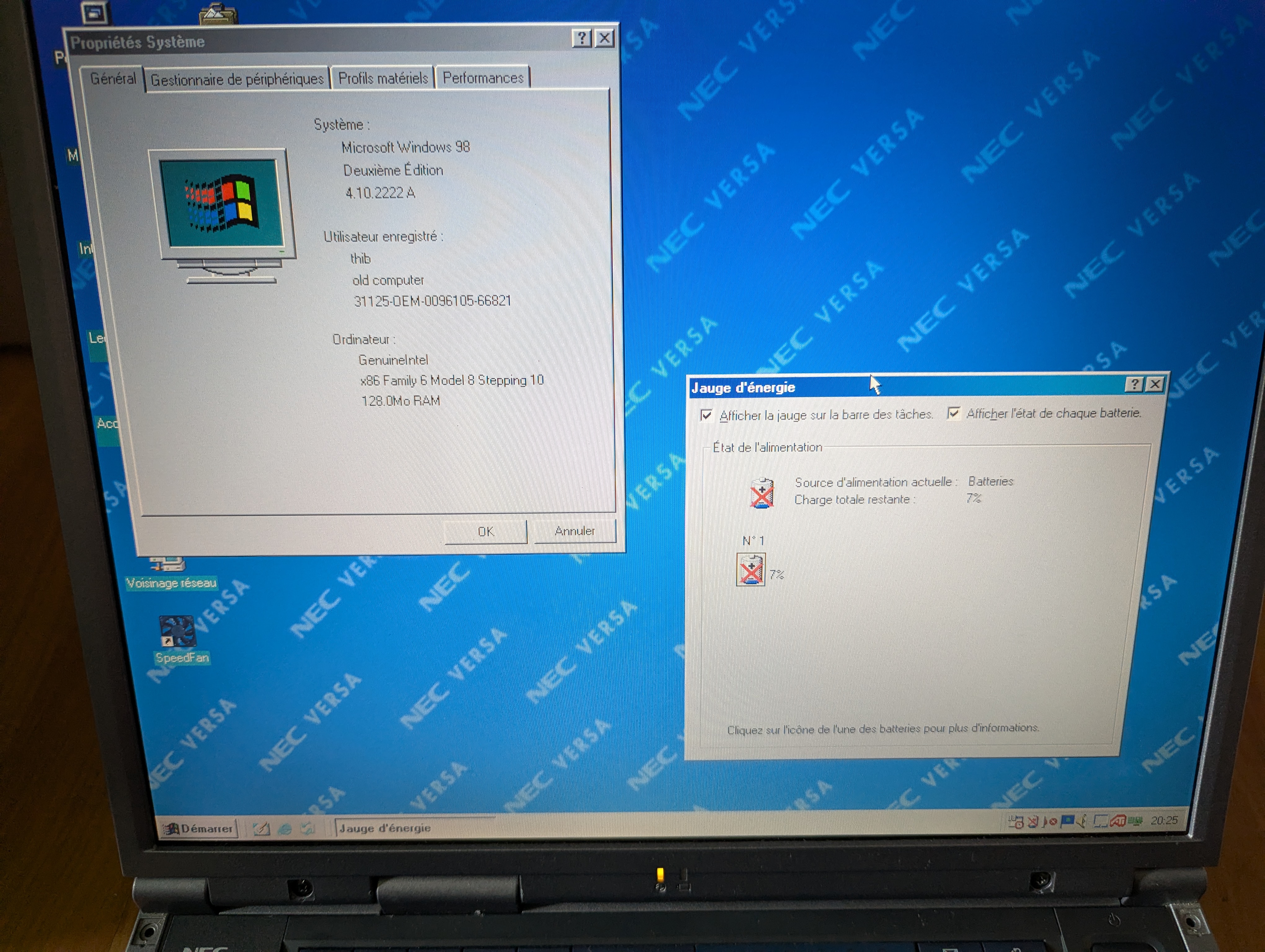Launch Internet Explorer from quick launch

[284, 829]
